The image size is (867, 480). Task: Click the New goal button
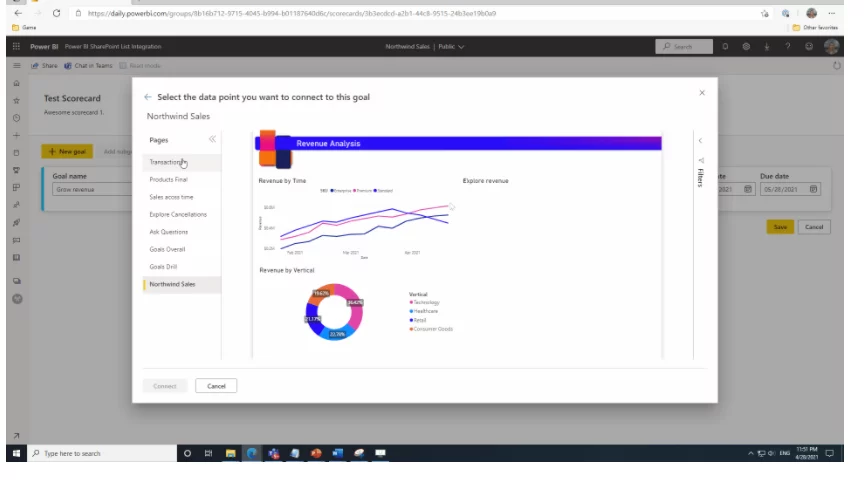67,152
